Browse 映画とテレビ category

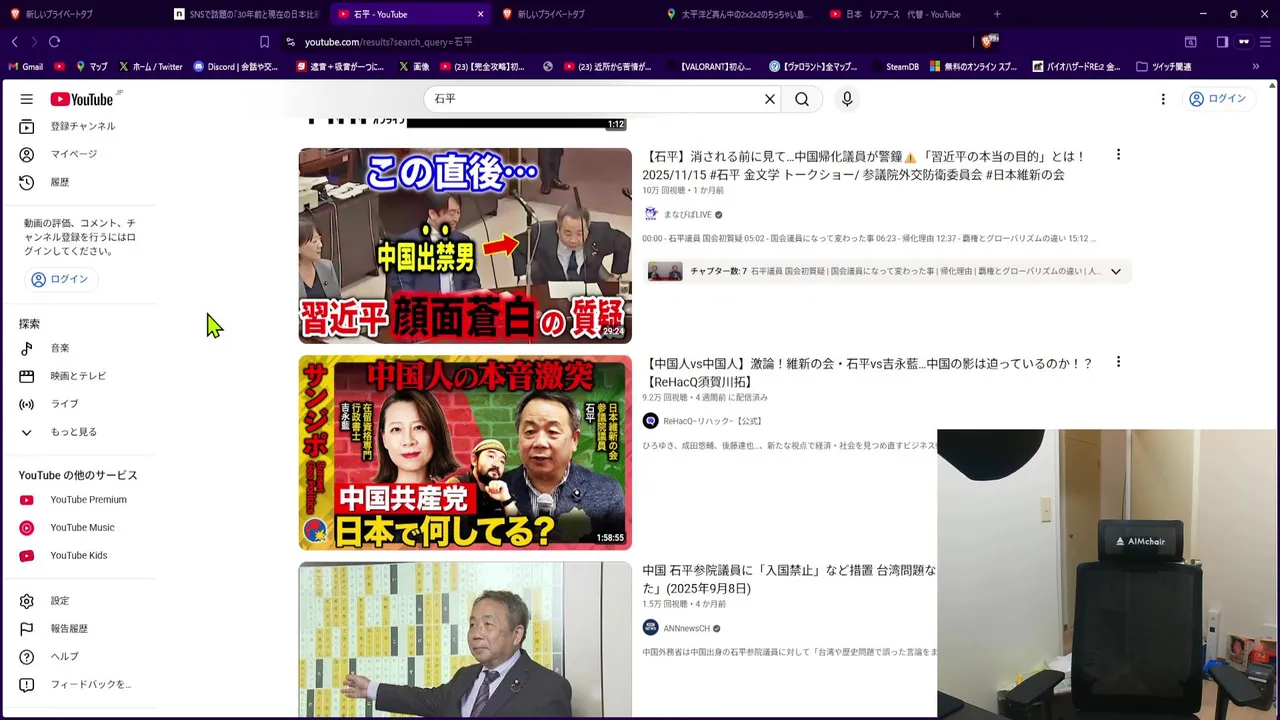(80, 376)
